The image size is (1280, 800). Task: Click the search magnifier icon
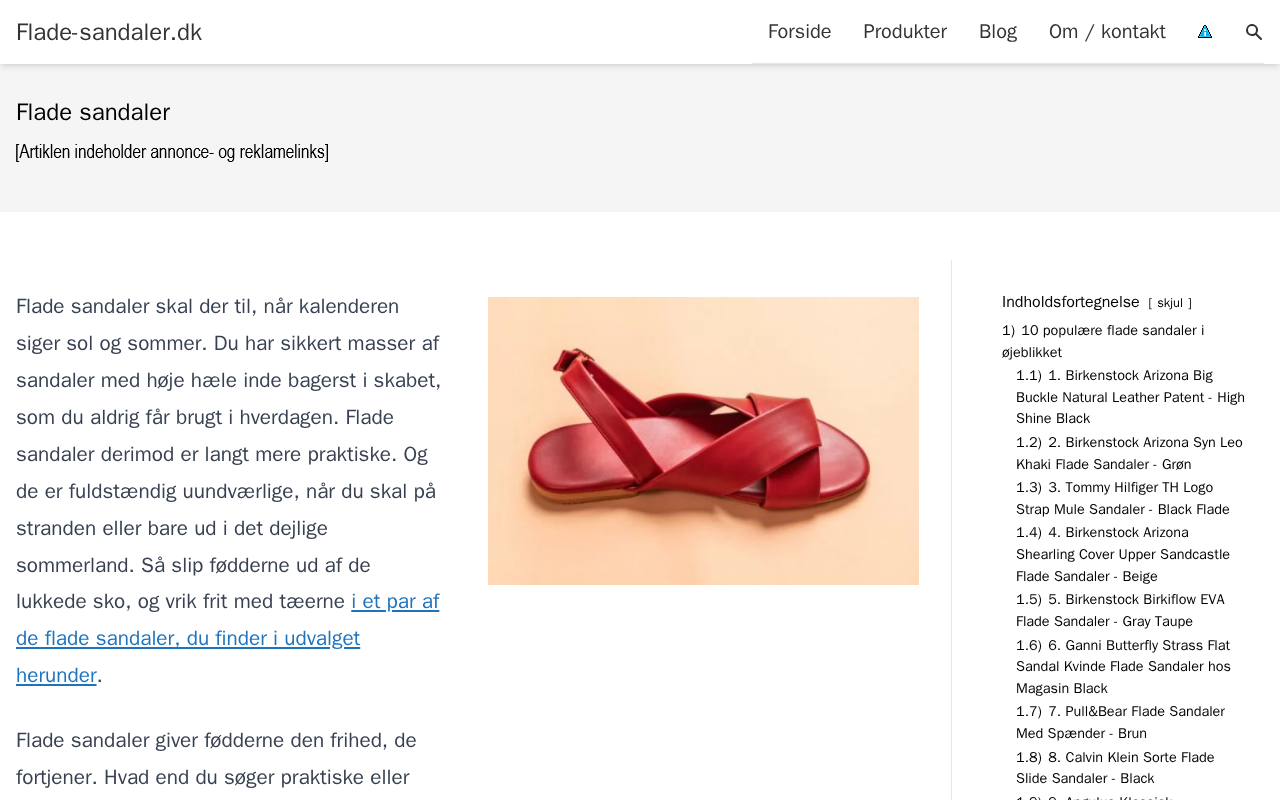(1254, 32)
